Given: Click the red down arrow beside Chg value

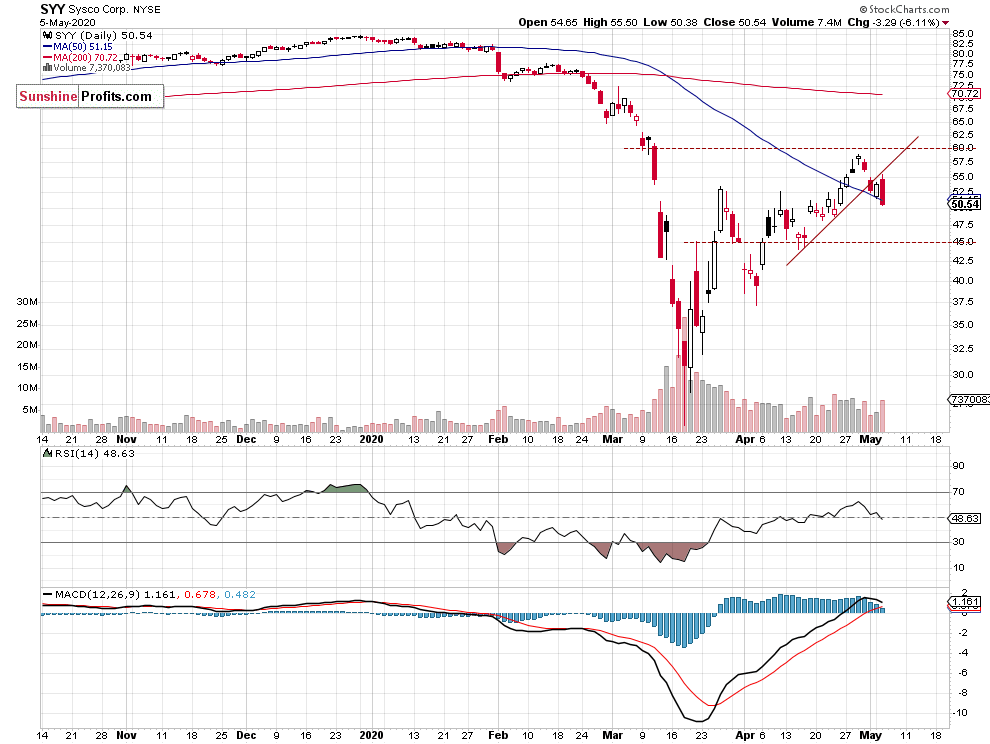Looking at the screenshot, I should 945,23.
